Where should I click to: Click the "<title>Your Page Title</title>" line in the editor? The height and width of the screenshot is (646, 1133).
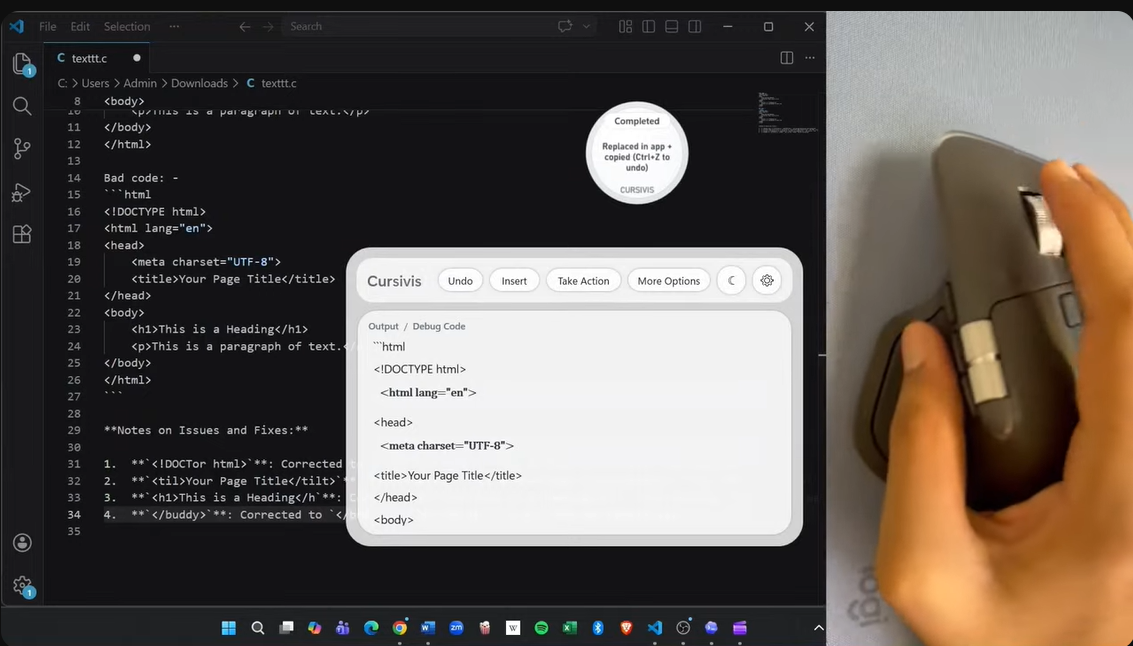233,279
